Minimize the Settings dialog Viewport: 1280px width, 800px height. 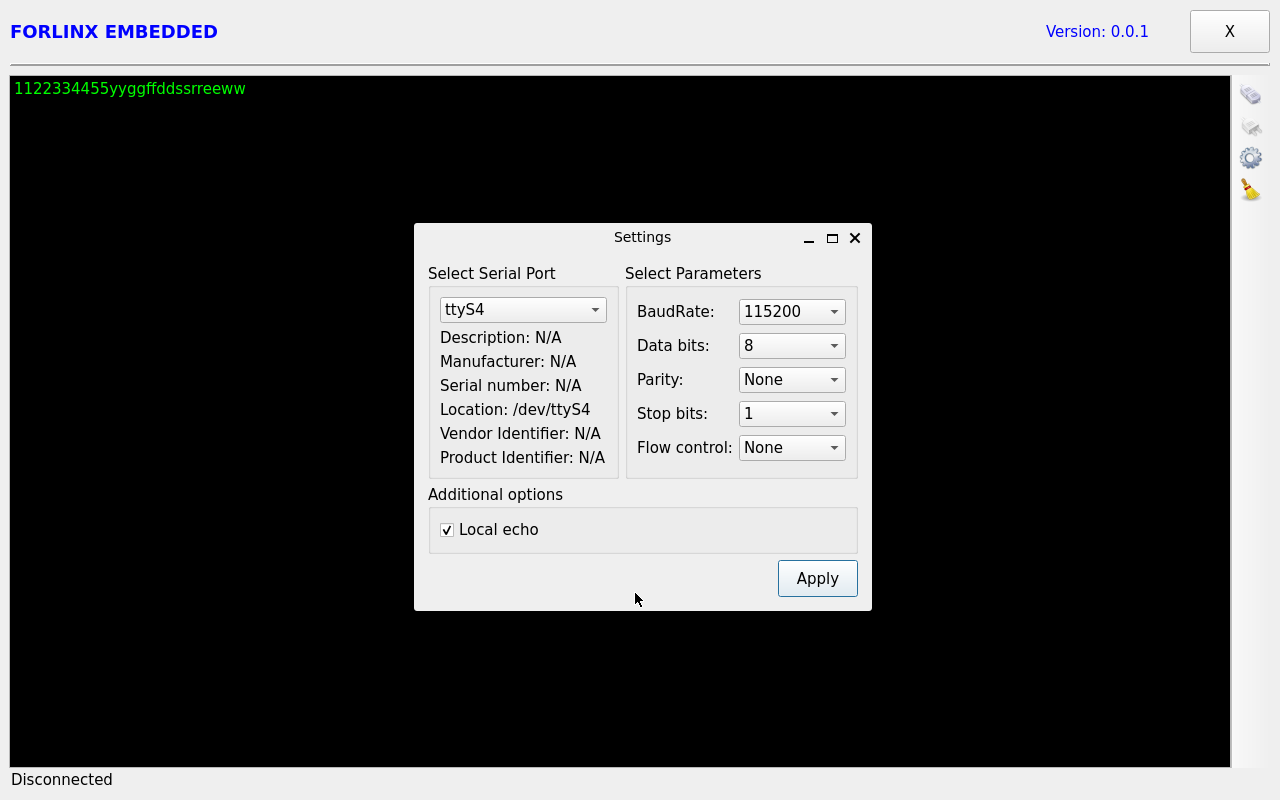(809, 239)
